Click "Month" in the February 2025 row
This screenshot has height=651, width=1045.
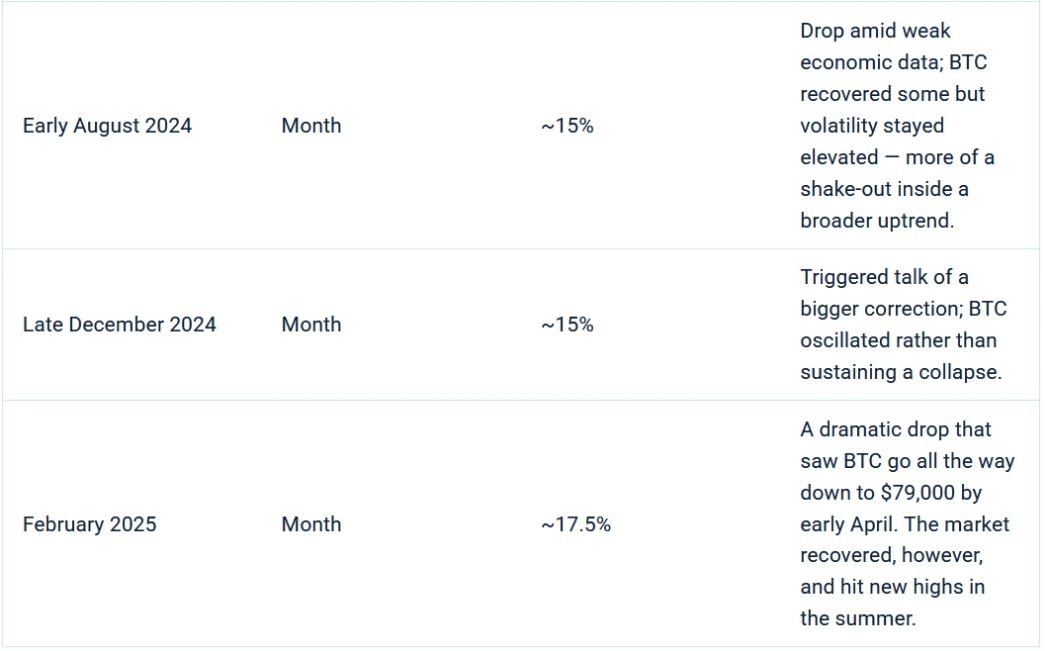click(311, 524)
